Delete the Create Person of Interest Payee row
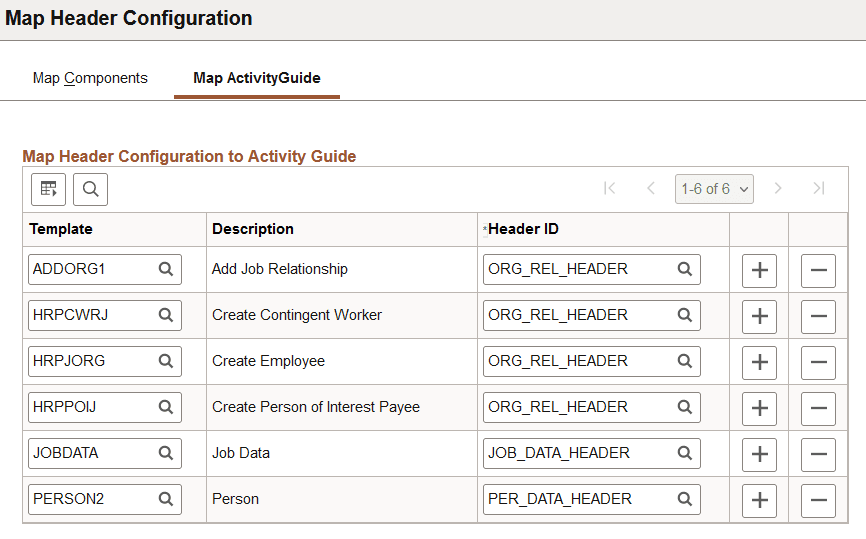This screenshot has height=539, width=866. pos(818,408)
